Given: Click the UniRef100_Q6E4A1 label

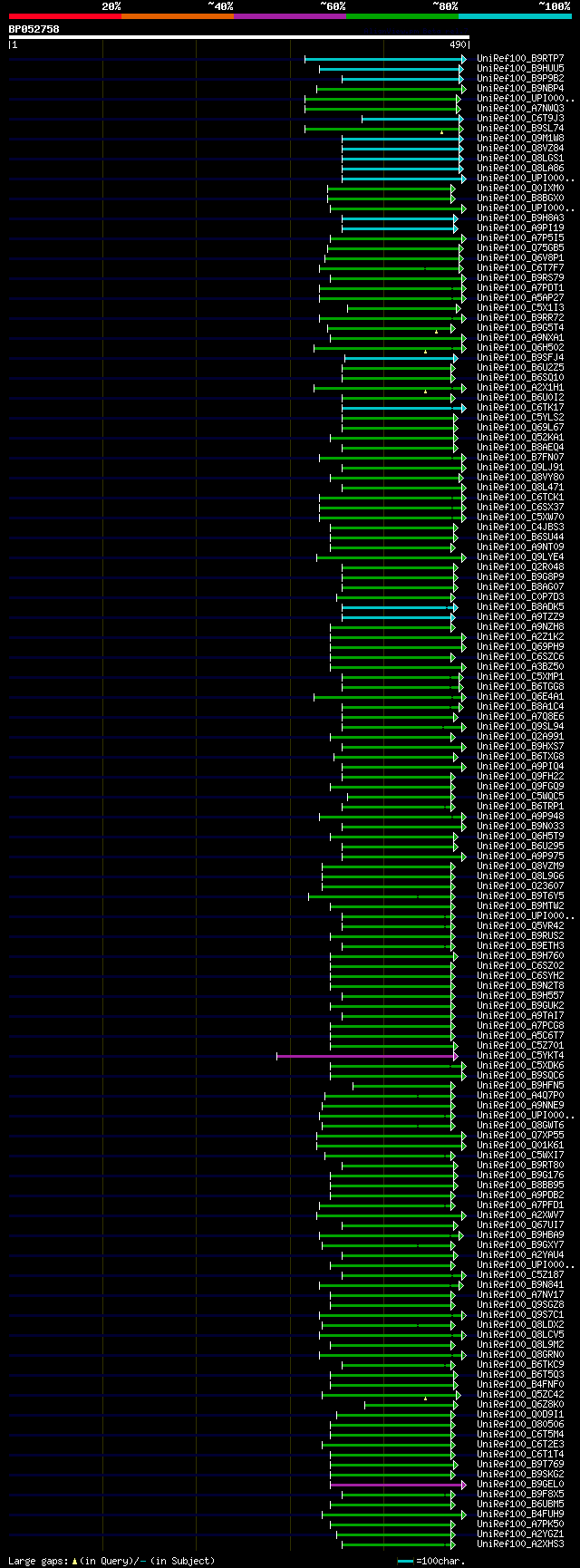Looking at the screenshot, I should tap(520, 696).
